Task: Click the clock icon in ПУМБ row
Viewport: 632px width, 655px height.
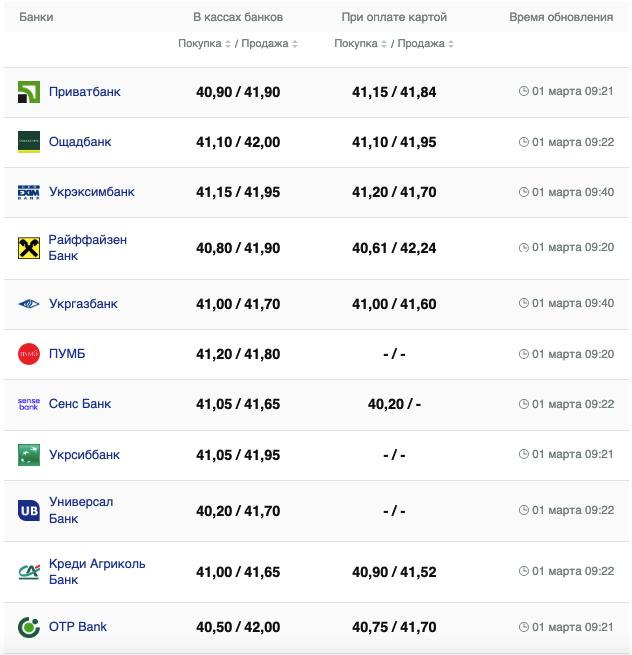Action: pos(524,354)
